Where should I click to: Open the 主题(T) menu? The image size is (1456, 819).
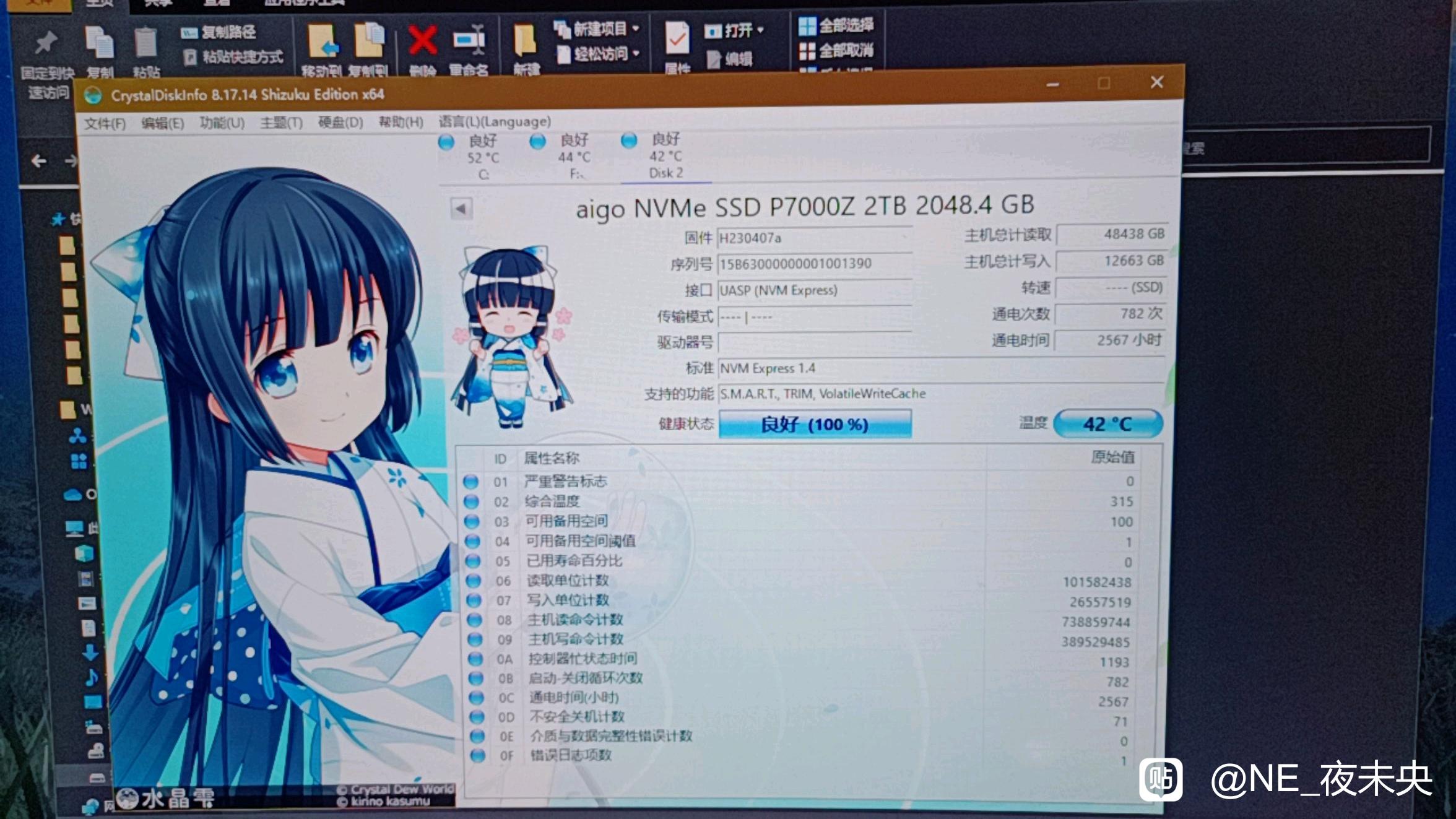pos(281,122)
